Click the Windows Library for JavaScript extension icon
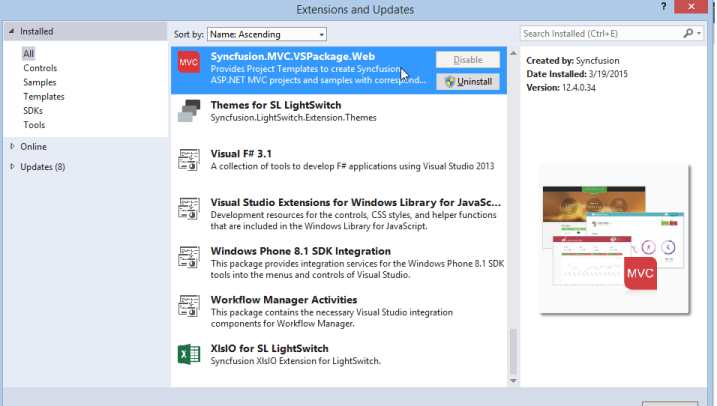717x406 pixels. click(189, 208)
